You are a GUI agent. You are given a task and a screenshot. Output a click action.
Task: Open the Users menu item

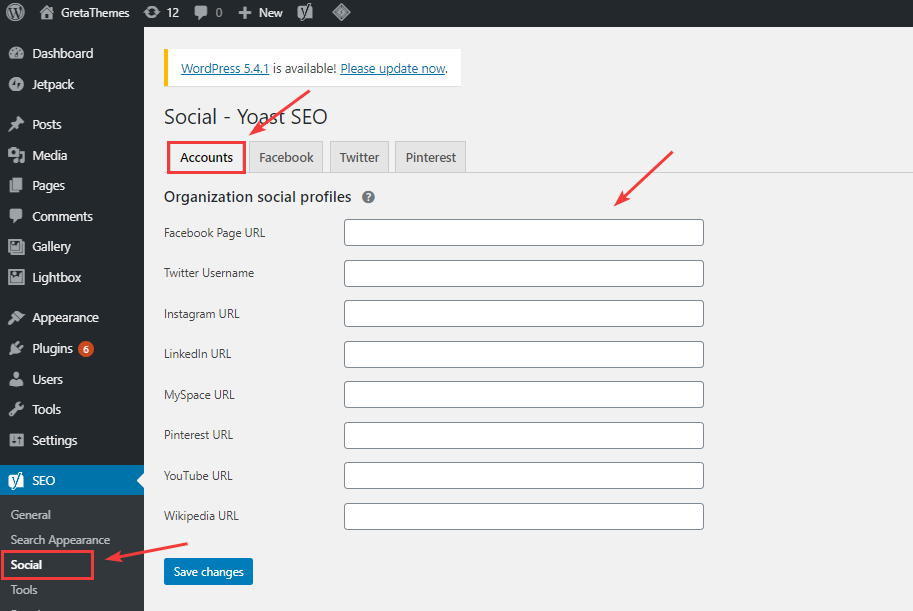[47, 379]
